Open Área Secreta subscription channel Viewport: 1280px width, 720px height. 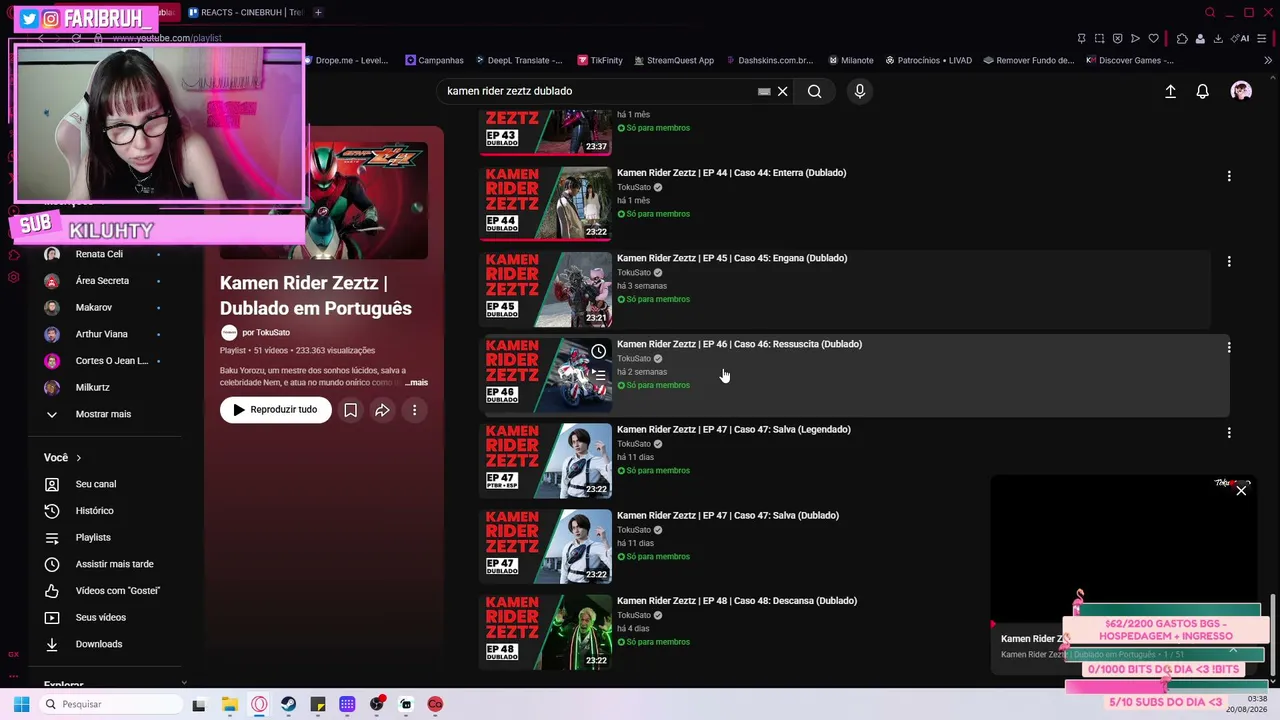pyautogui.click(x=103, y=281)
